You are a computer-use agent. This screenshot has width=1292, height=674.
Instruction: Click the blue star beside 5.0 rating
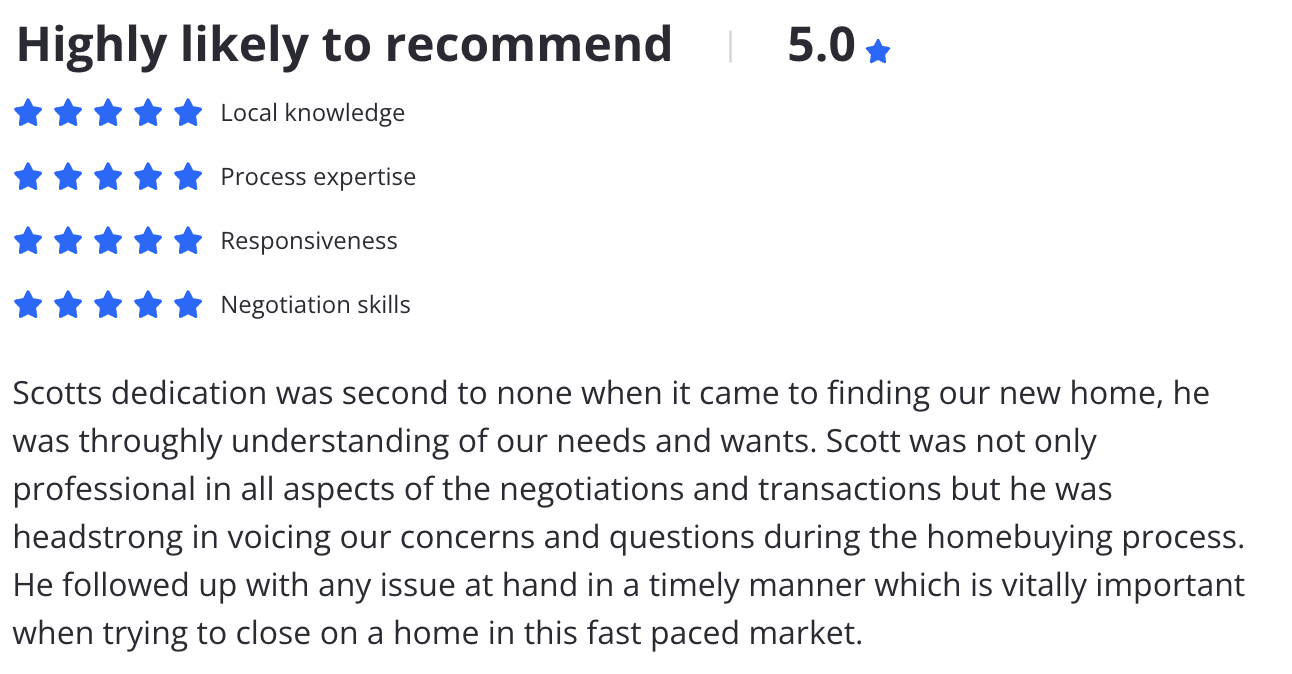pyautogui.click(x=878, y=52)
